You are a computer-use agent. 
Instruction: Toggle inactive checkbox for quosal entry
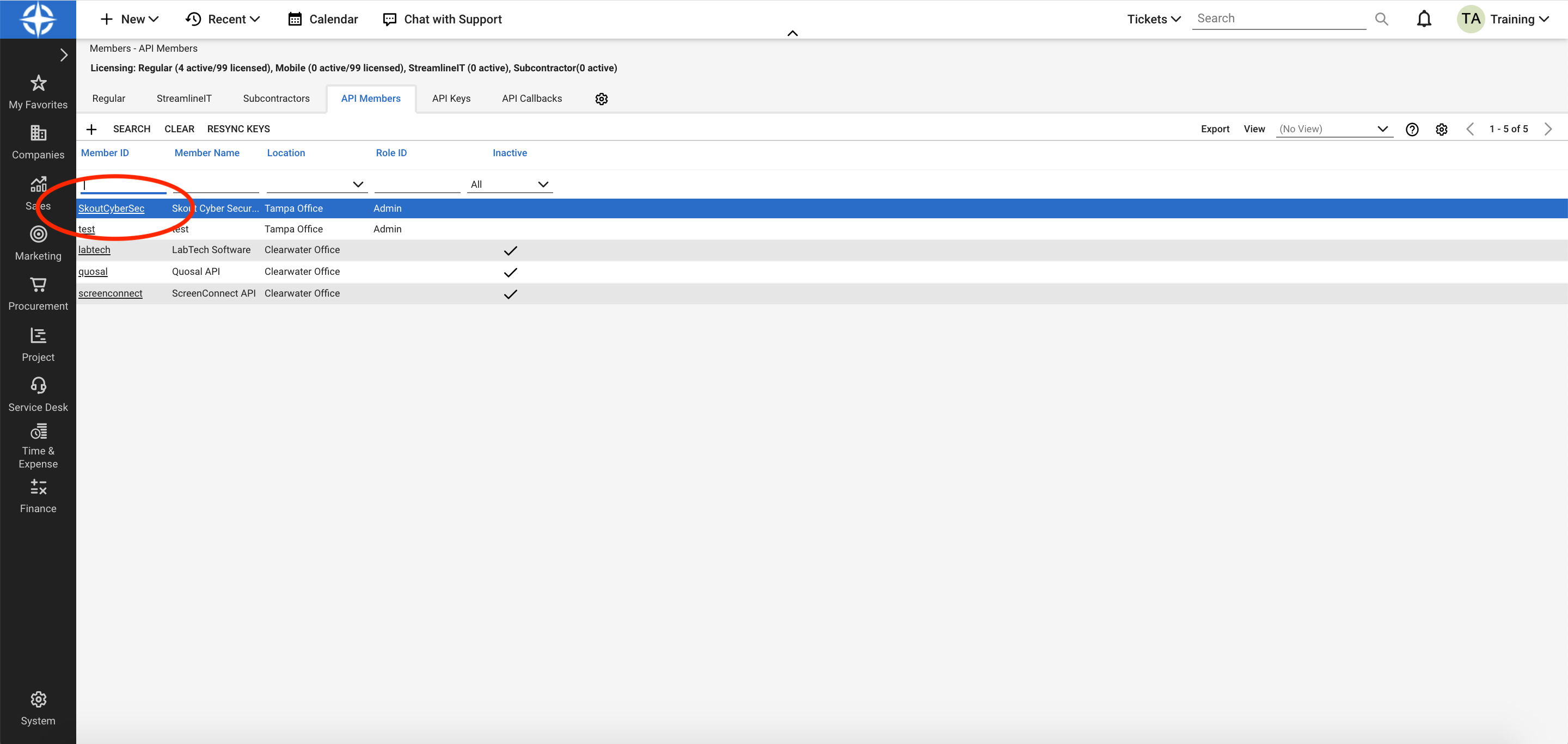coord(510,272)
